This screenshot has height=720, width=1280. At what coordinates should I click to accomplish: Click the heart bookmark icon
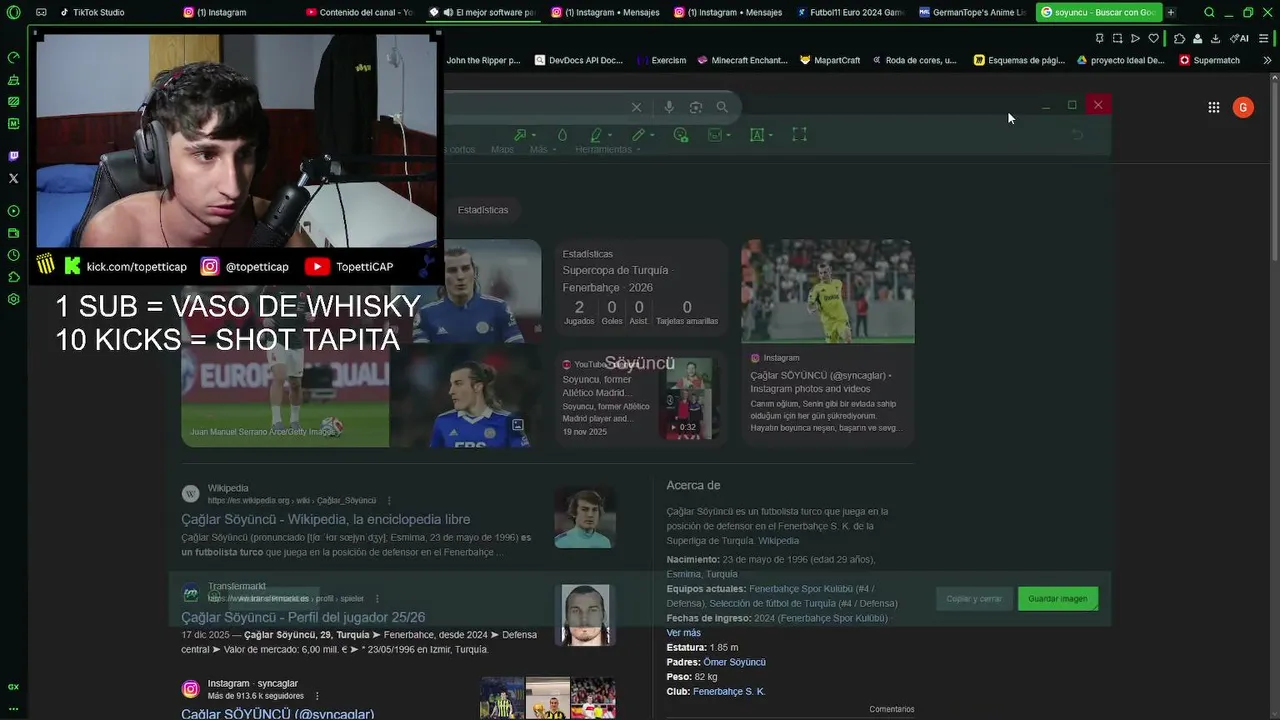click(x=1153, y=38)
